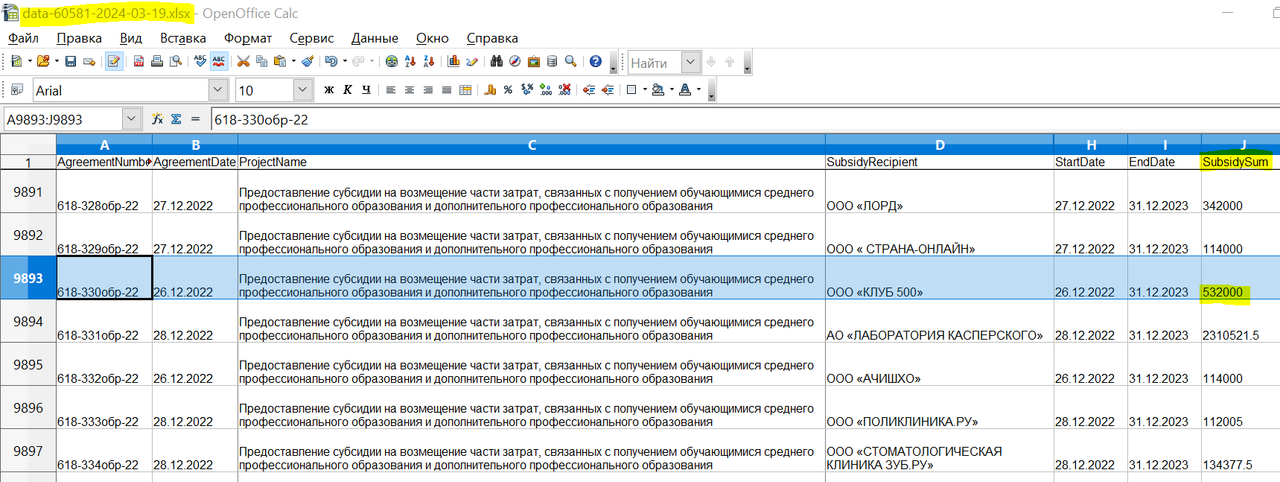Expand the font size 10 dropdown
Screen dimensions: 1280x482
[x=302, y=90]
